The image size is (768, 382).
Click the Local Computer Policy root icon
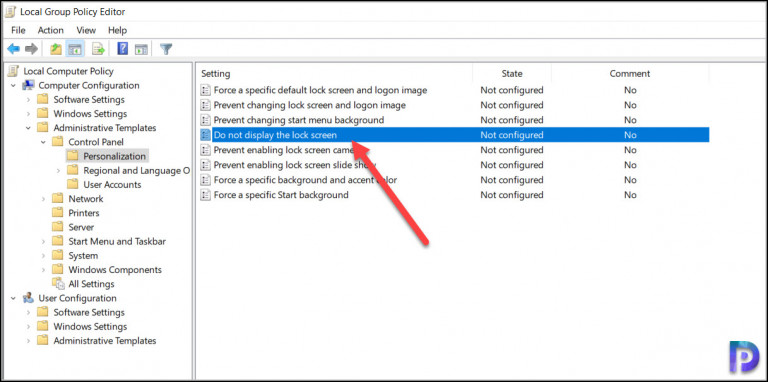pos(14,71)
